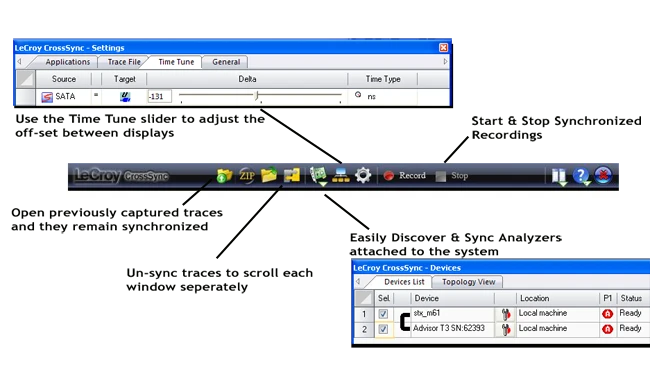This screenshot has height=367, width=650.
Task: Open previously captured traces folder icon
Action: (x=225, y=176)
